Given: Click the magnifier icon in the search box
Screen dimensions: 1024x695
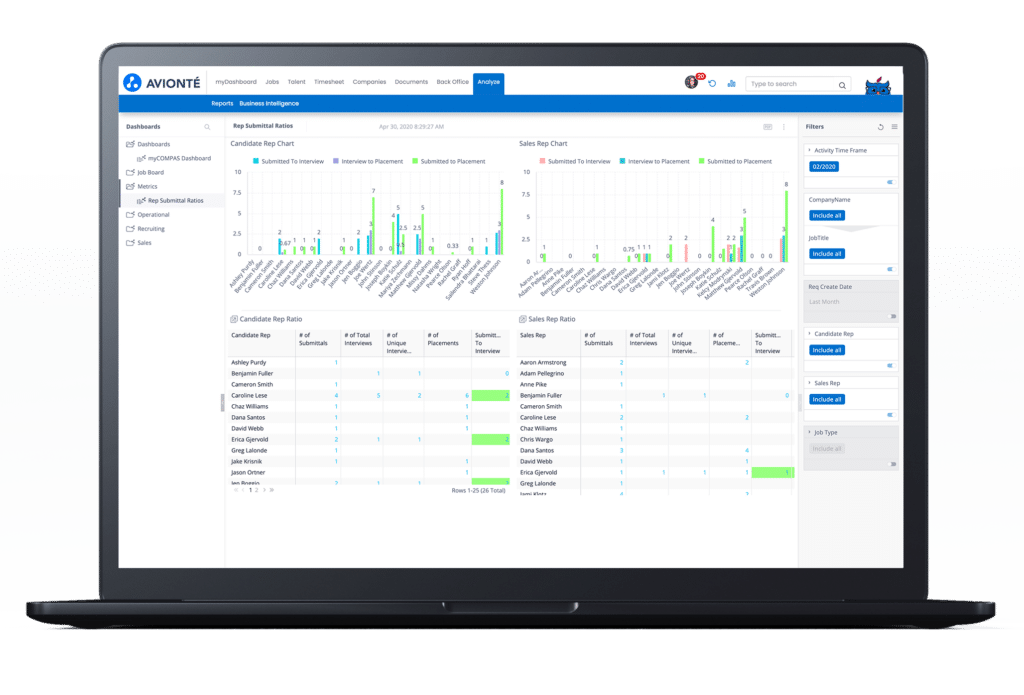Looking at the screenshot, I should 843,85.
